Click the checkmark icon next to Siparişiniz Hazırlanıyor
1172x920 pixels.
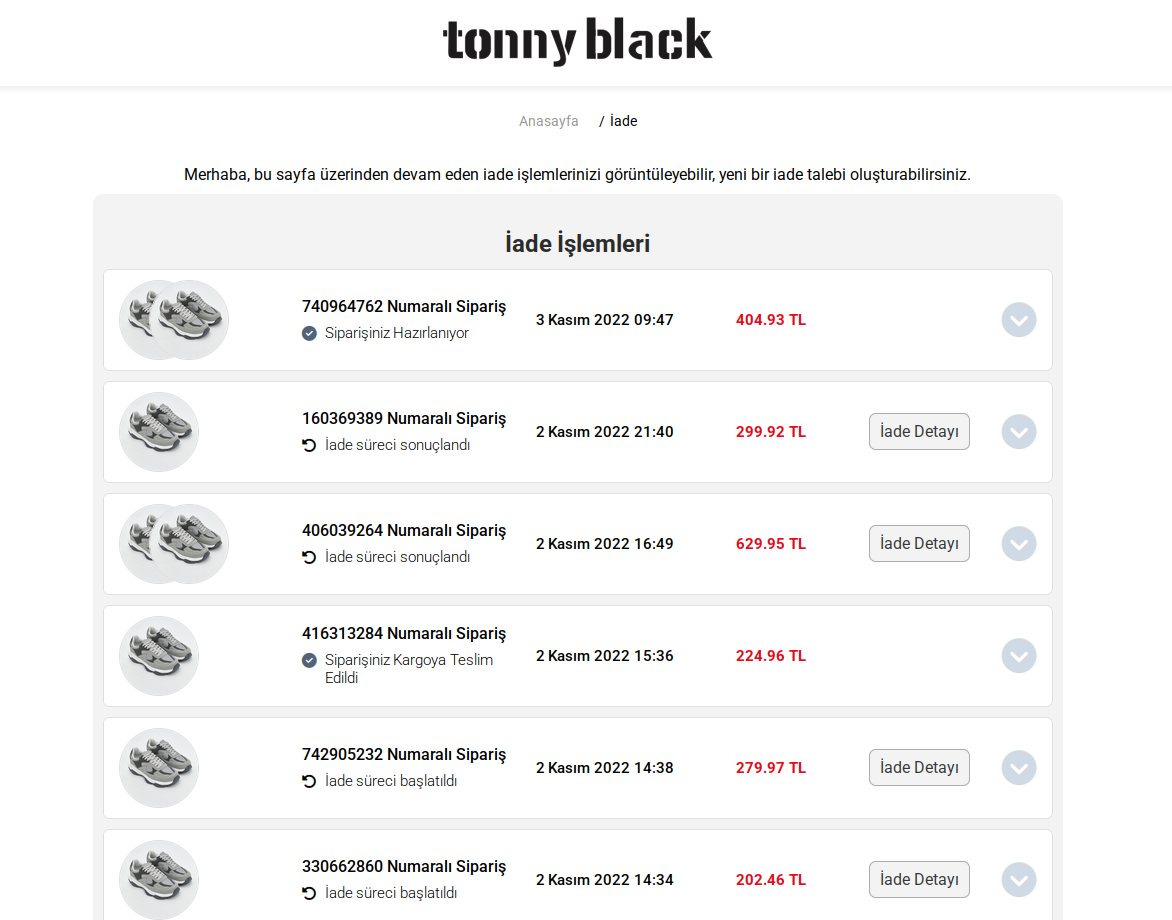pyautogui.click(x=310, y=333)
